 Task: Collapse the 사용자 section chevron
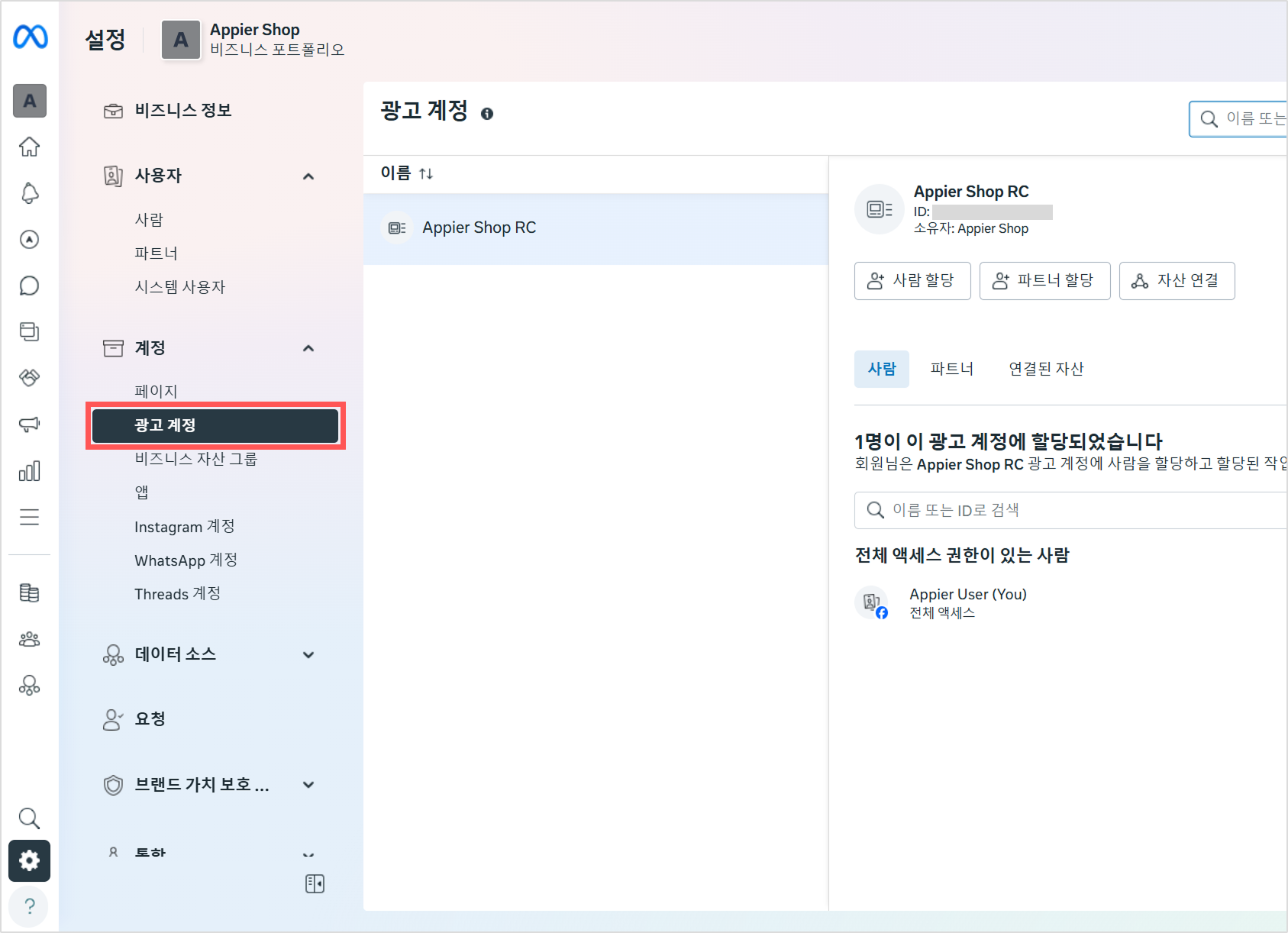pos(308,176)
